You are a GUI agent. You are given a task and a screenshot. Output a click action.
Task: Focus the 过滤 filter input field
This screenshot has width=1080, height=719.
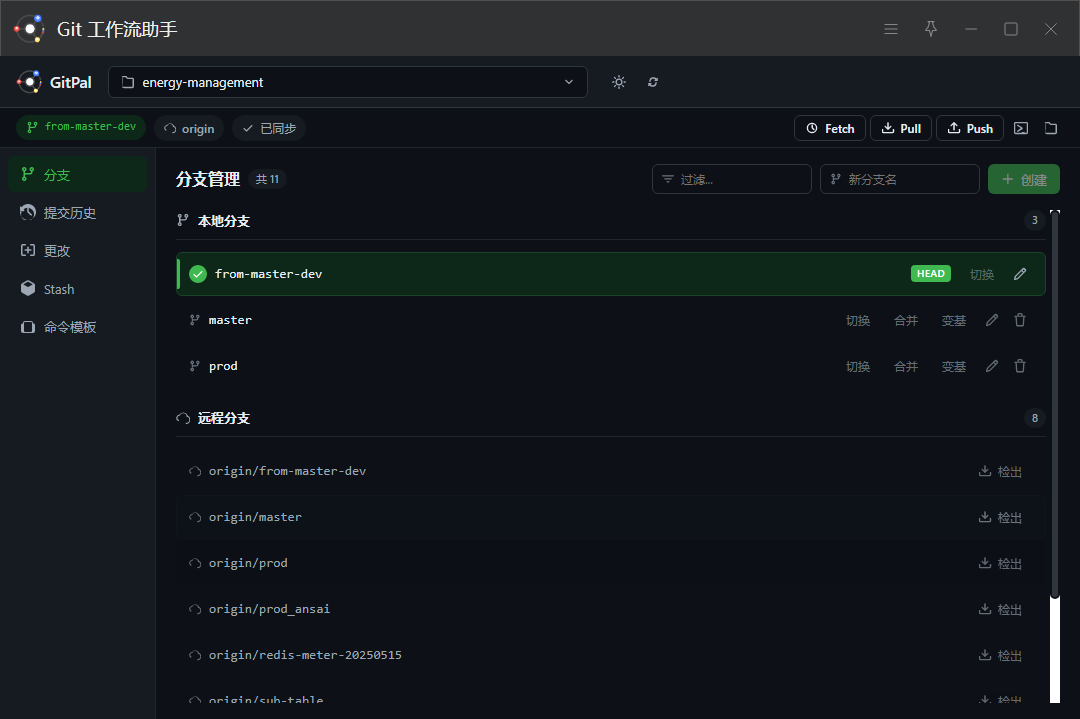731,179
